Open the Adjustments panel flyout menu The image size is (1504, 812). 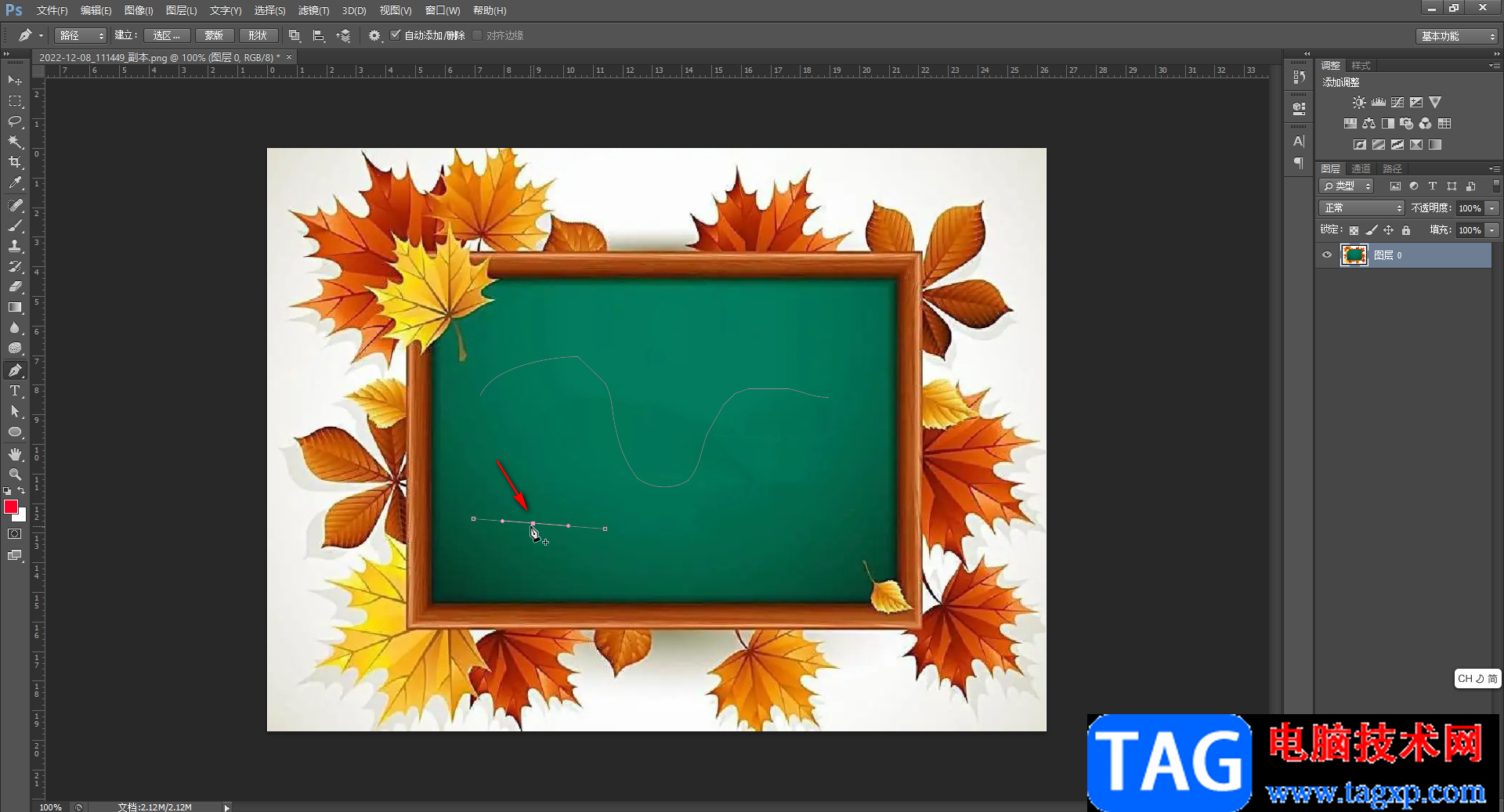click(1494, 65)
